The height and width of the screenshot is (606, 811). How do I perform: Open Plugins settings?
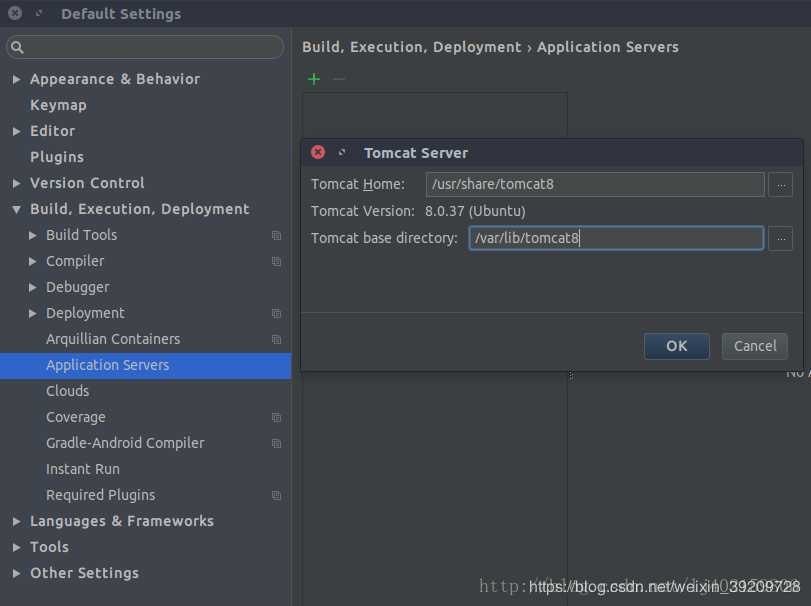pos(57,157)
